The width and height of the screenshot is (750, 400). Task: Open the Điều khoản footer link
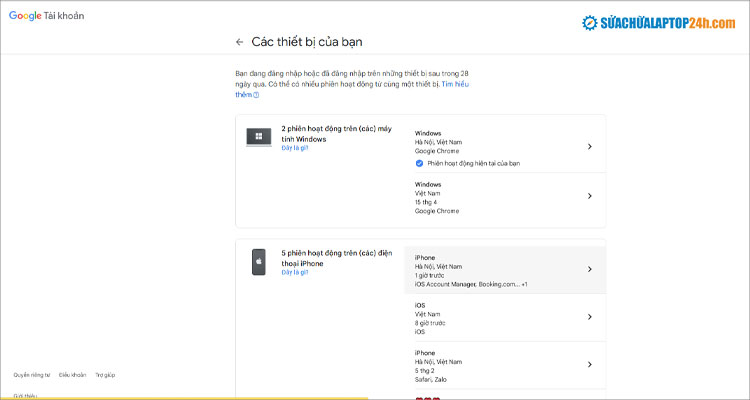pos(72,375)
